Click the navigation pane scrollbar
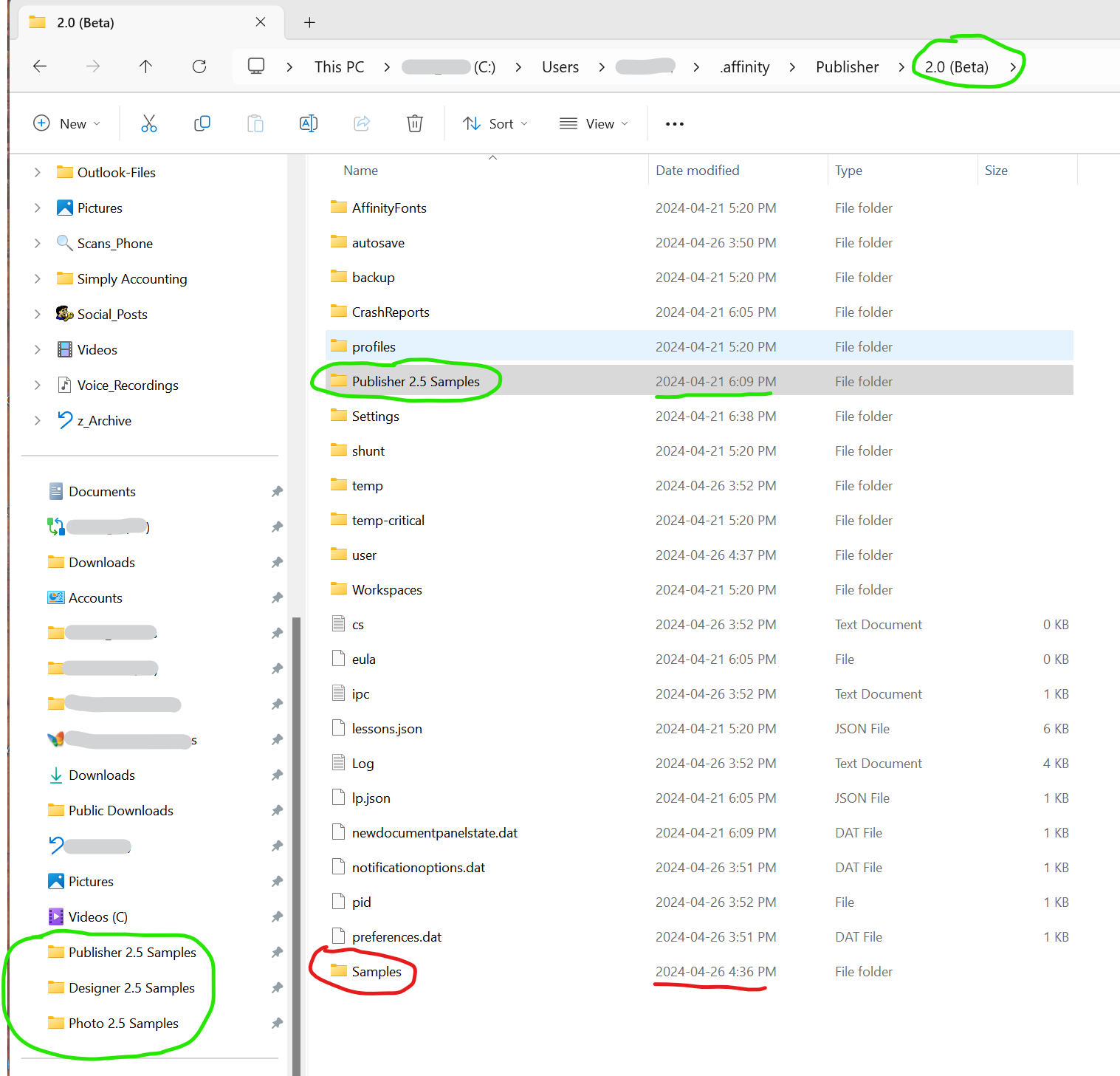Image resolution: width=1120 pixels, height=1076 pixels. [296, 846]
